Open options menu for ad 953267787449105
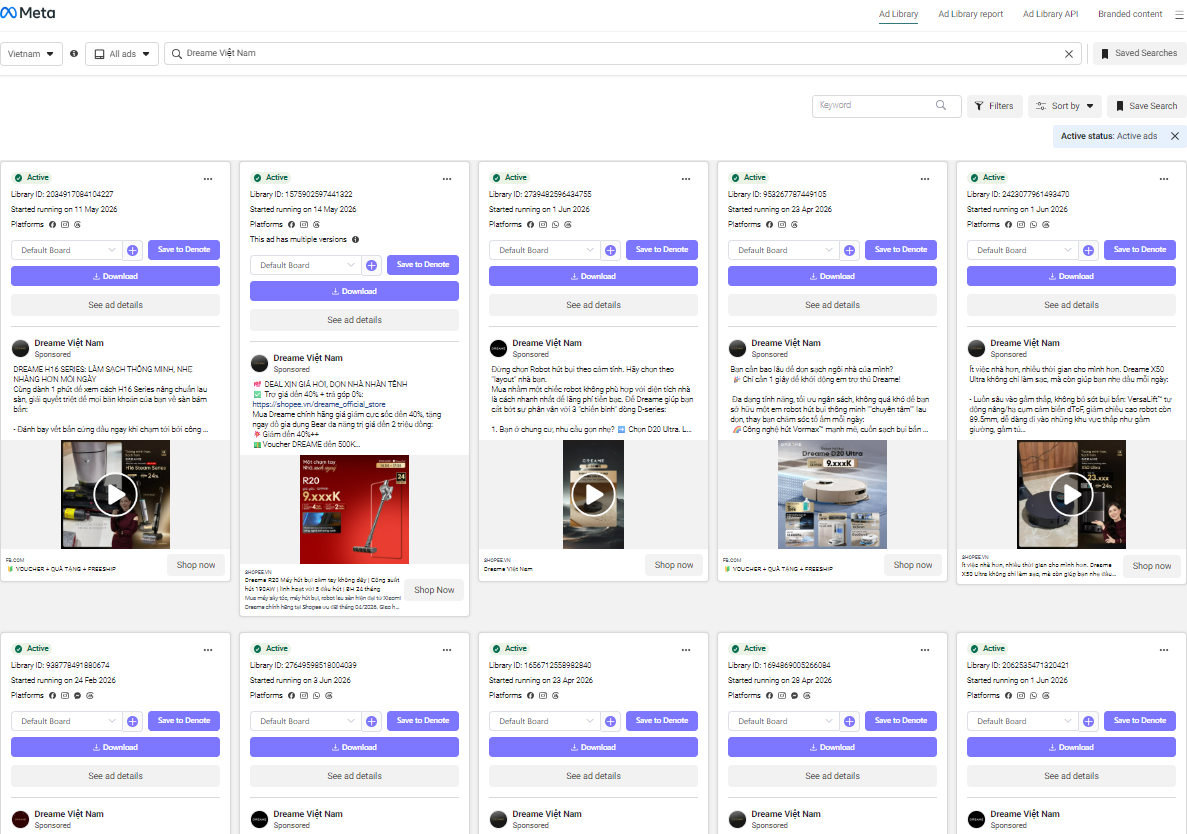The width and height of the screenshot is (1187, 834). pyautogui.click(x=925, y=179)
